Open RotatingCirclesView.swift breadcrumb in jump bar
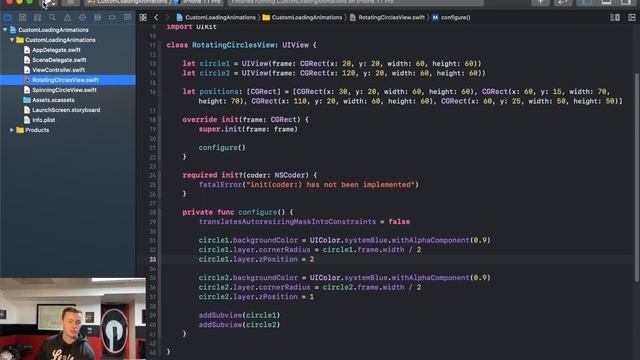Screen dimensions: 640x360 click(387, 18)
